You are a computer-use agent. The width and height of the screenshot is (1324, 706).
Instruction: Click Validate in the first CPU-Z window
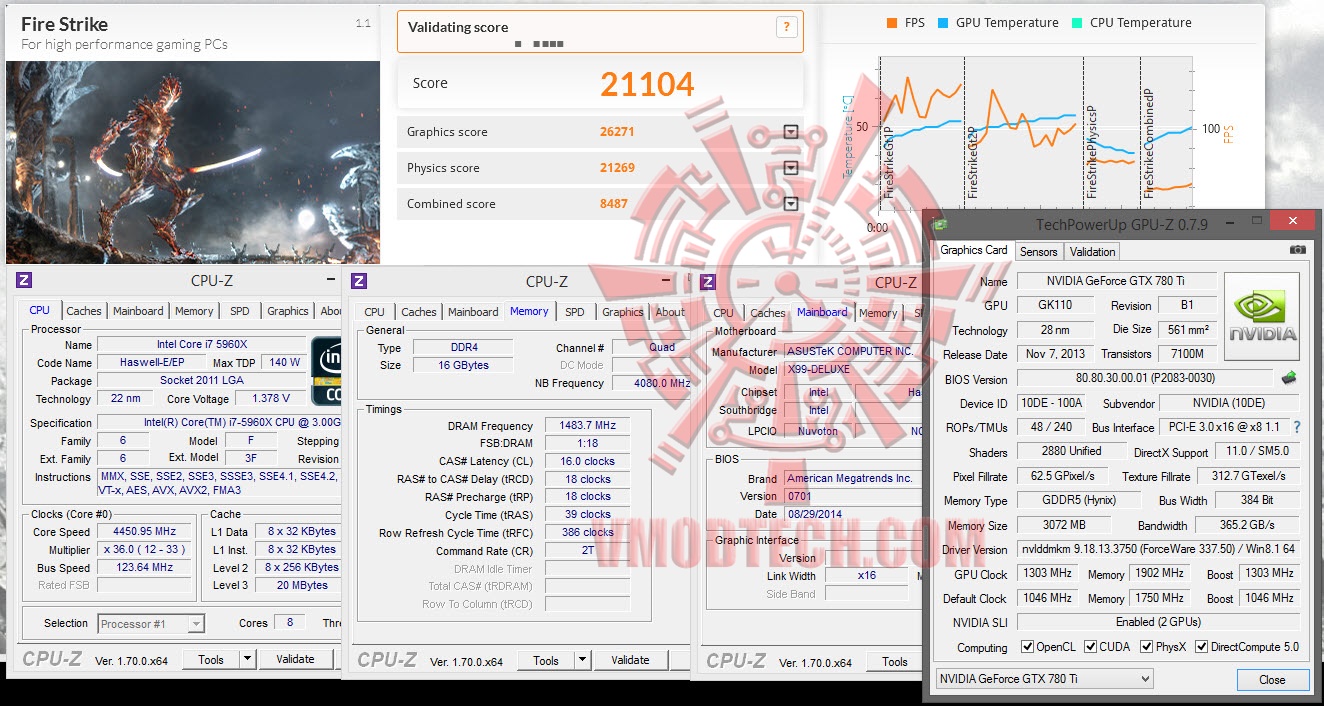295,659
